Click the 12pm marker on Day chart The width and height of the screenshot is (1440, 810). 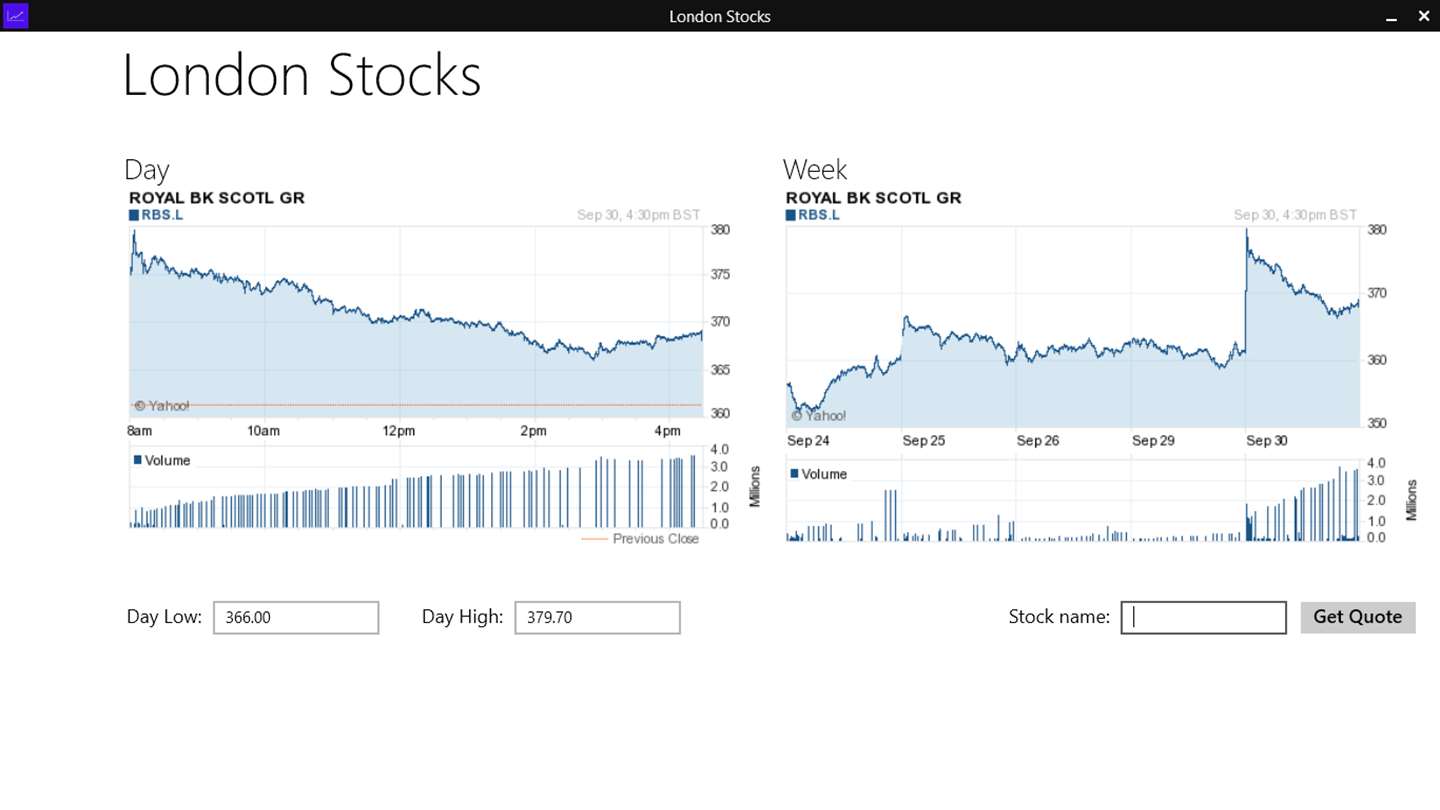point(398,431)
